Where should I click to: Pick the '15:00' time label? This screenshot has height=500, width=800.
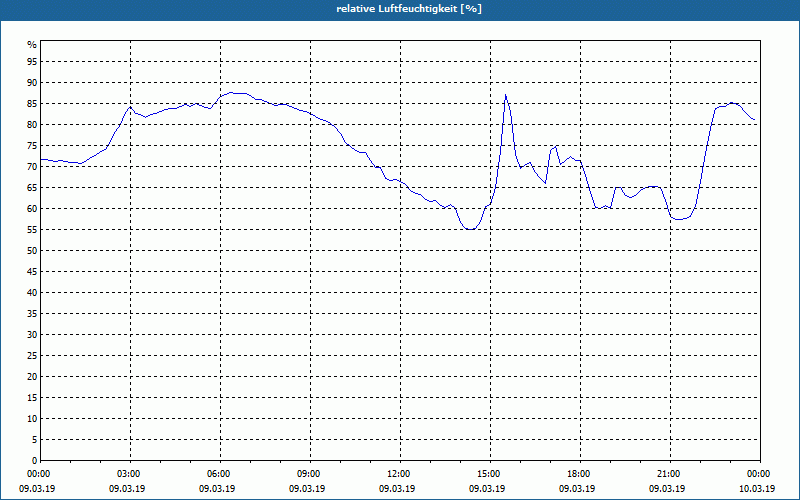click(x=490, y=474)
